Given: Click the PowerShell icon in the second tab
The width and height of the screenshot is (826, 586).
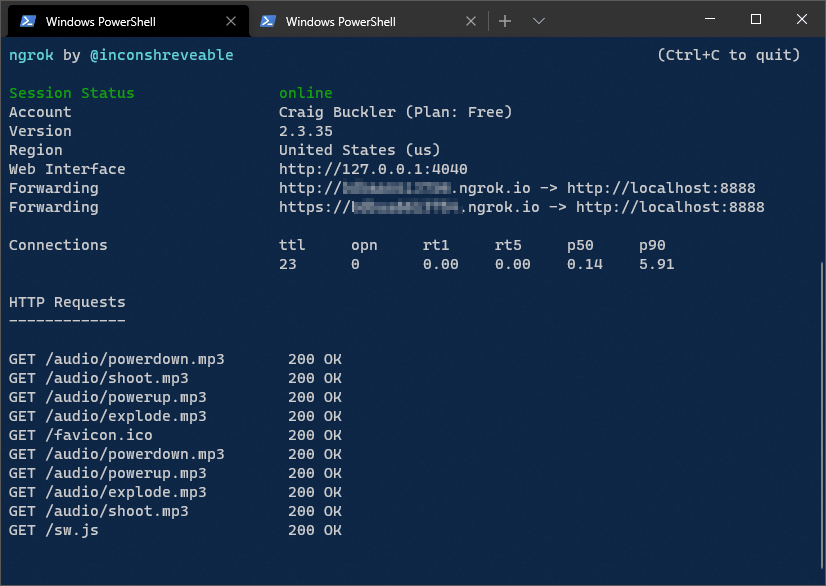Looking at the screenshot, I should coord(268,21).
